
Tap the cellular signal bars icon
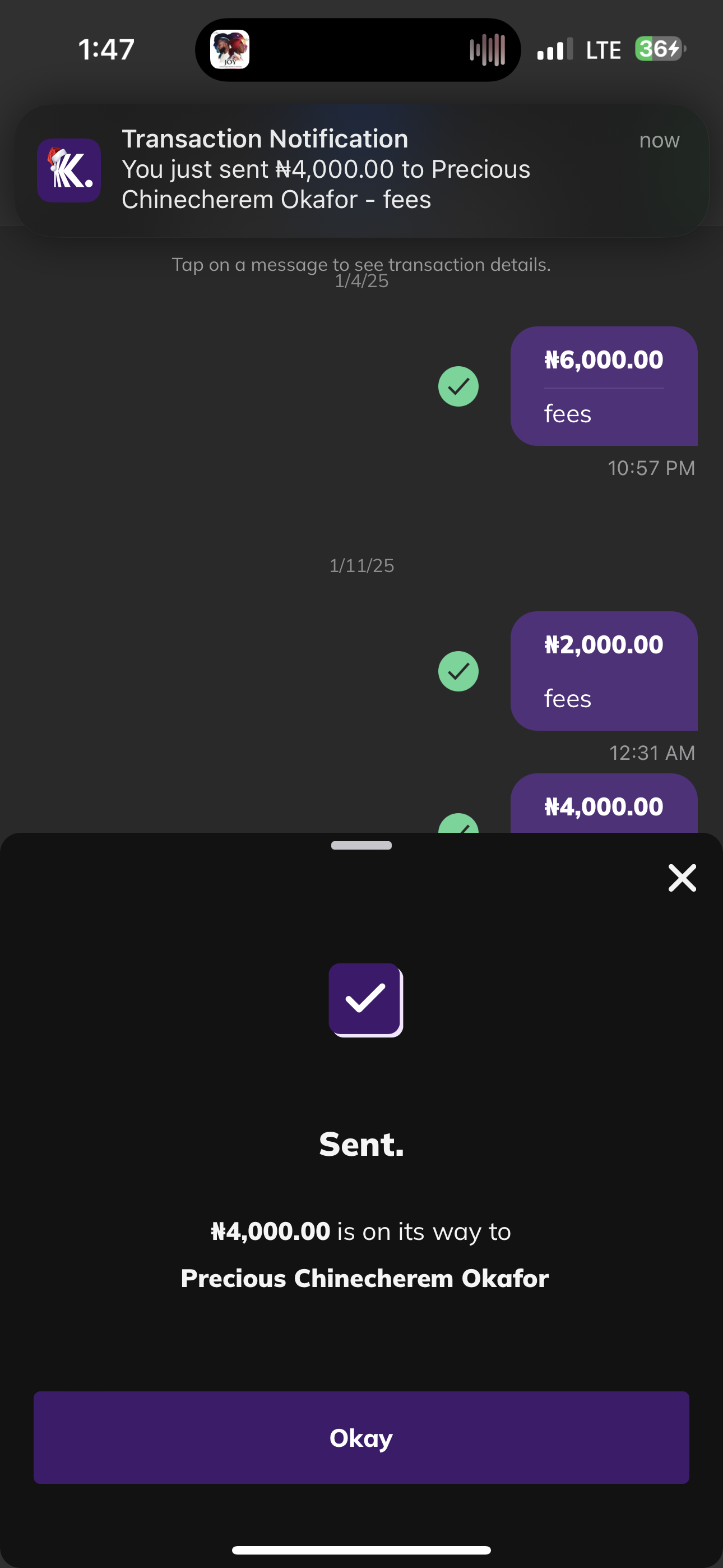554,49
